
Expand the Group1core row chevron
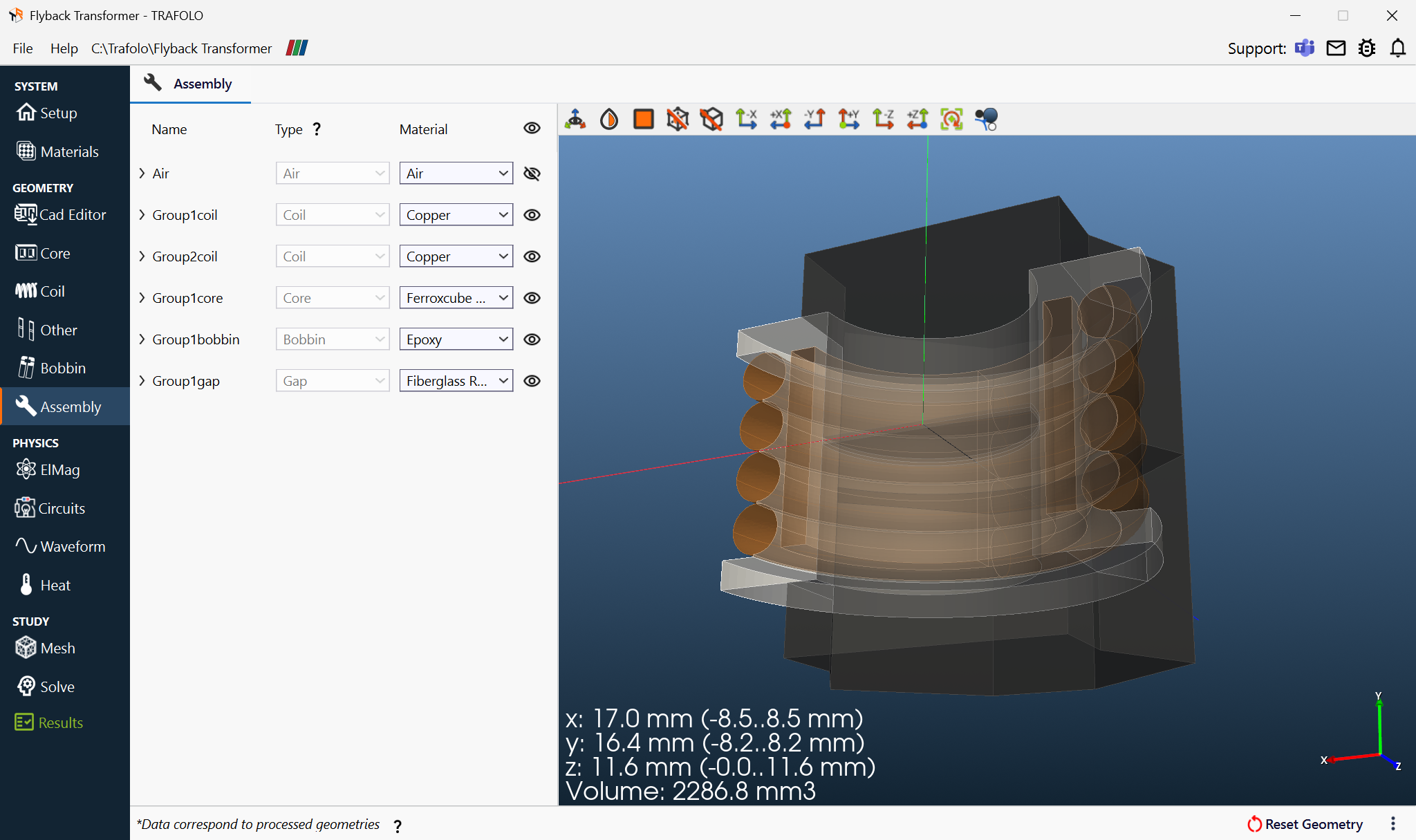142,298
